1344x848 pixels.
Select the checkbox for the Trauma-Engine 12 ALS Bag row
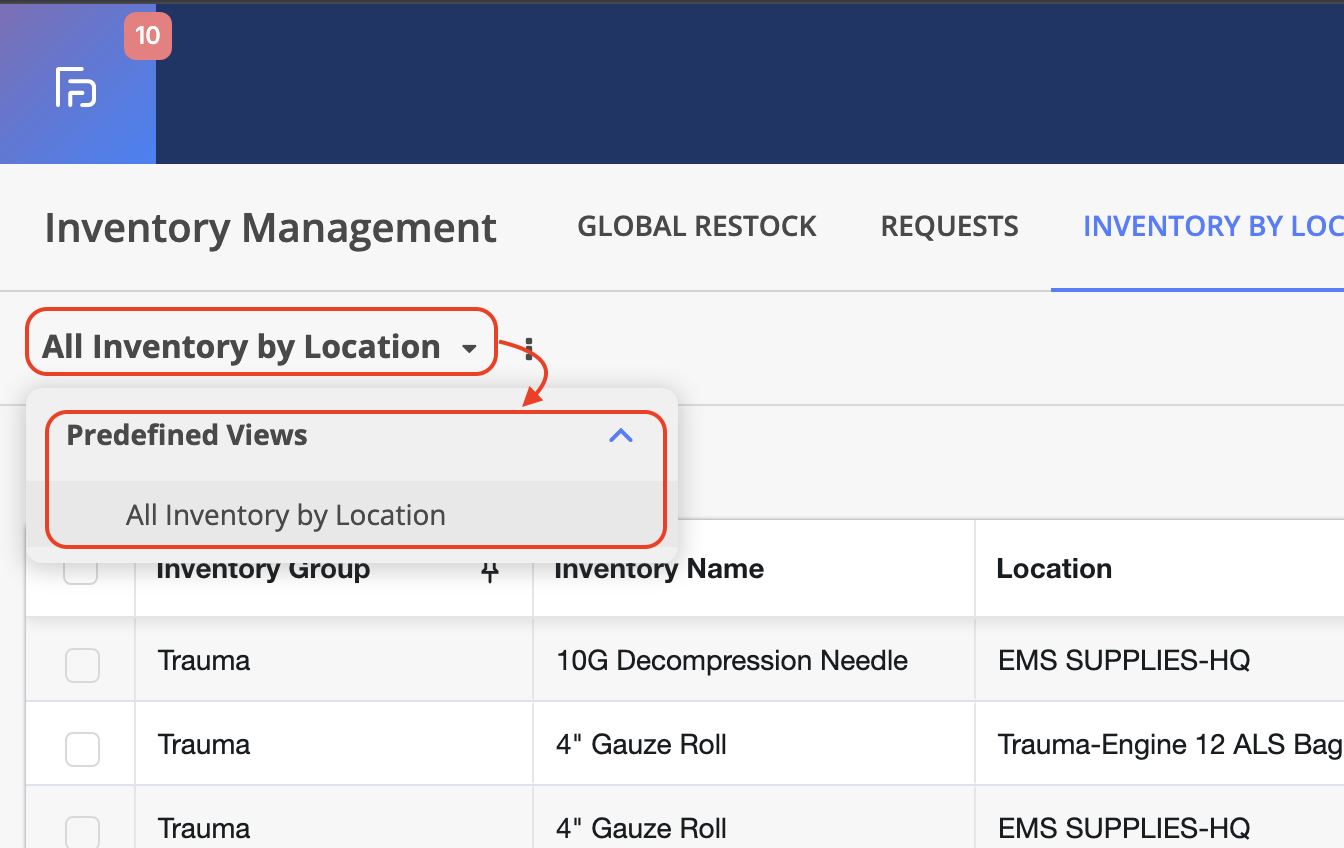click(82, 748)
